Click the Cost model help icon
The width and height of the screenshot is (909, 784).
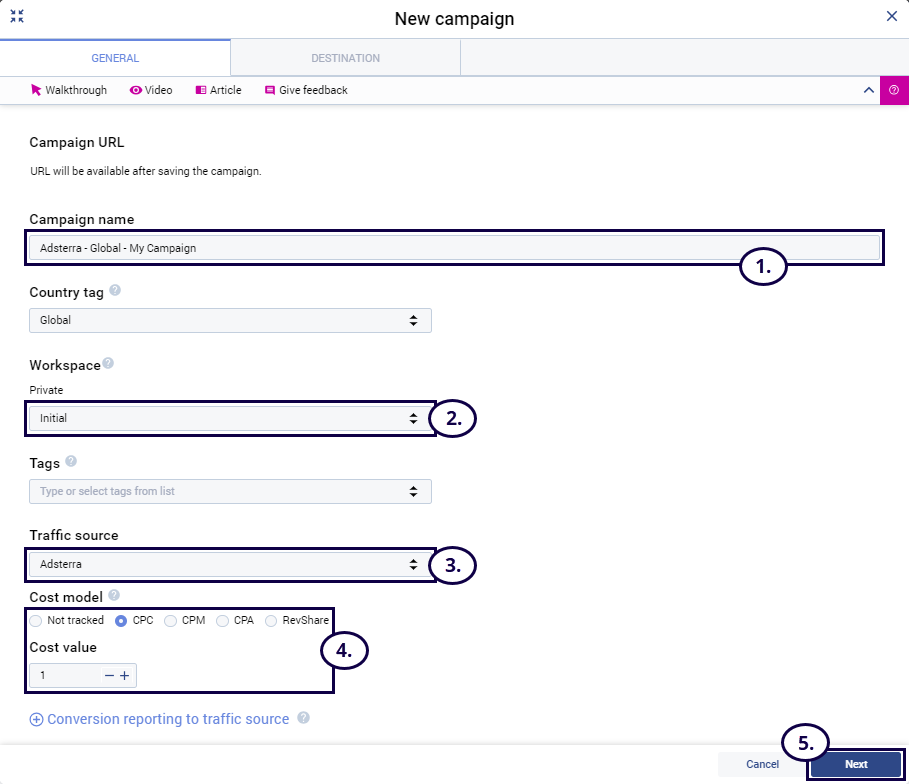coord(114,596)
